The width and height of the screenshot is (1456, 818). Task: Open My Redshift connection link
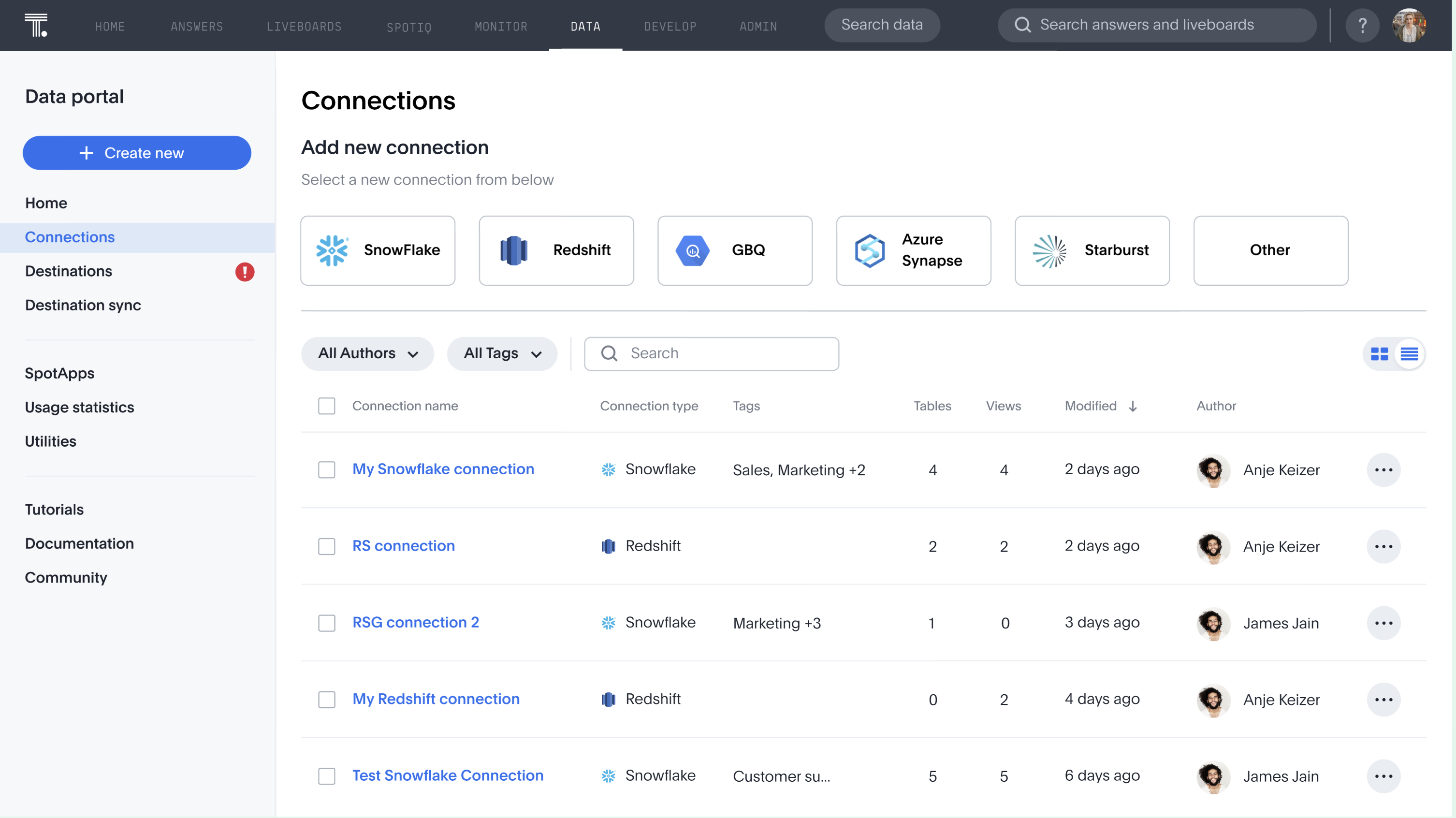(436, 699)
